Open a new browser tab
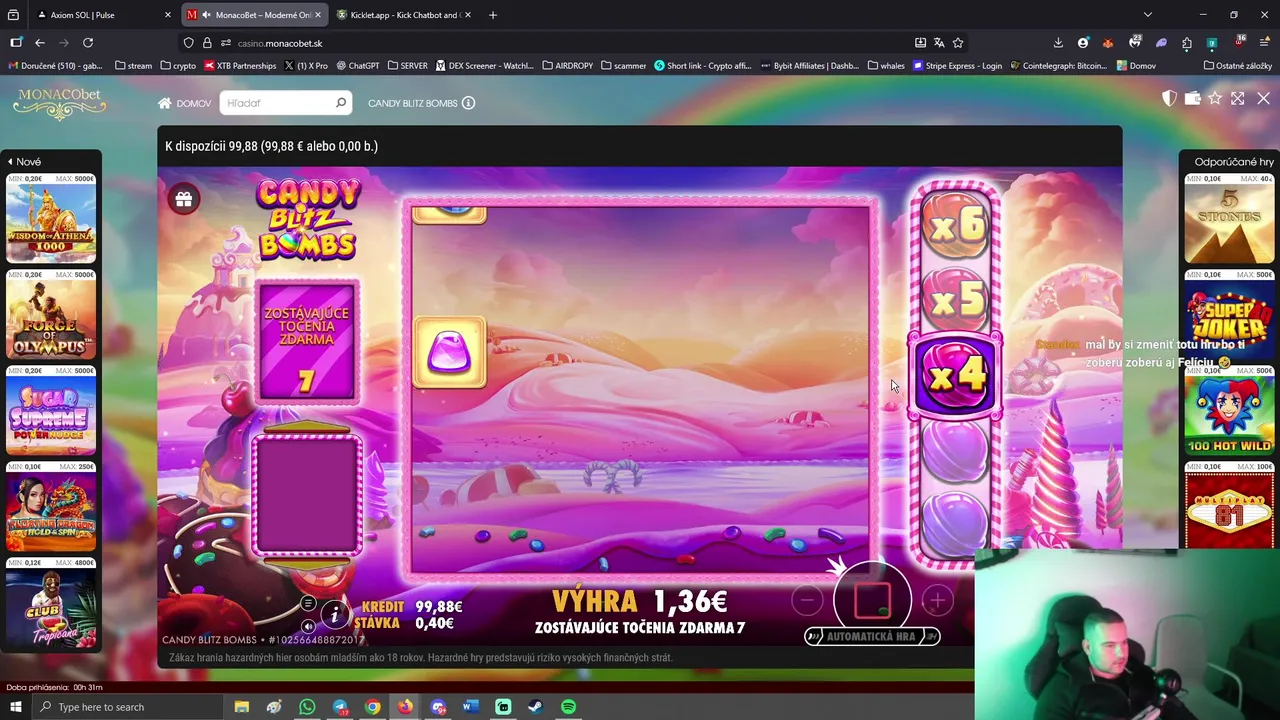 tap(492, 15)
